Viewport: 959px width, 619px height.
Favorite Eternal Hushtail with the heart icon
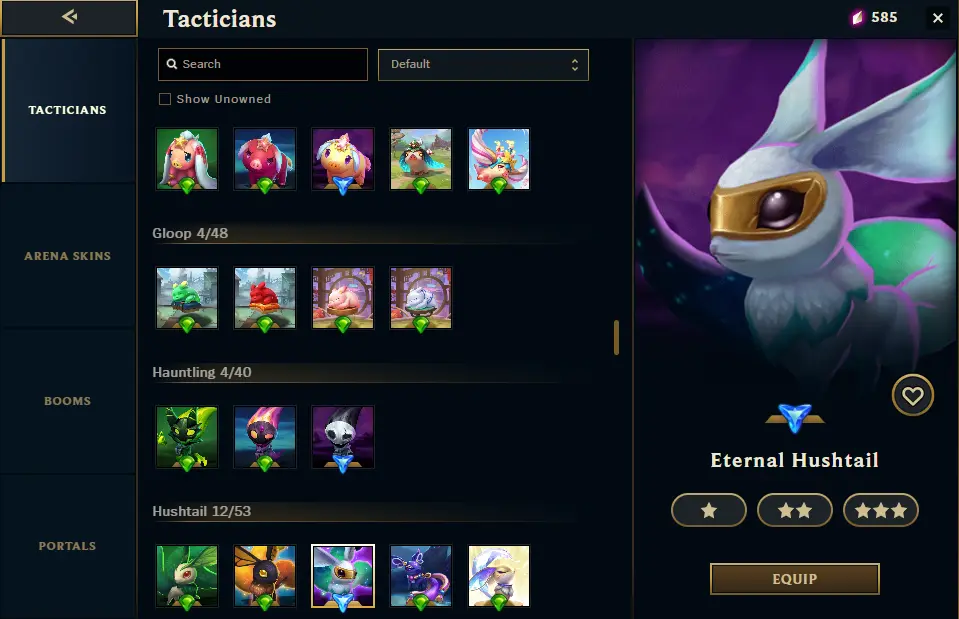pos(913,396)
